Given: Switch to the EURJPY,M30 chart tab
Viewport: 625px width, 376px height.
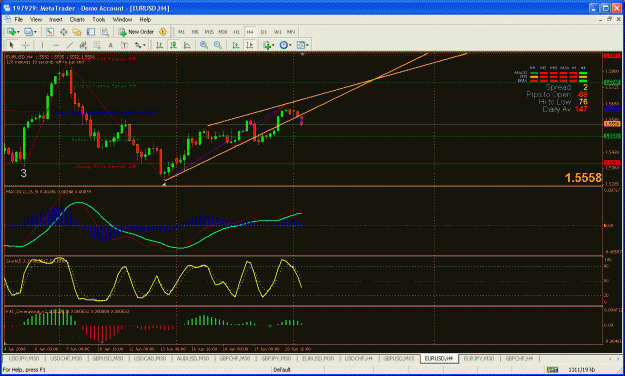Looking at the screenshot, I should tap(479, 358).
